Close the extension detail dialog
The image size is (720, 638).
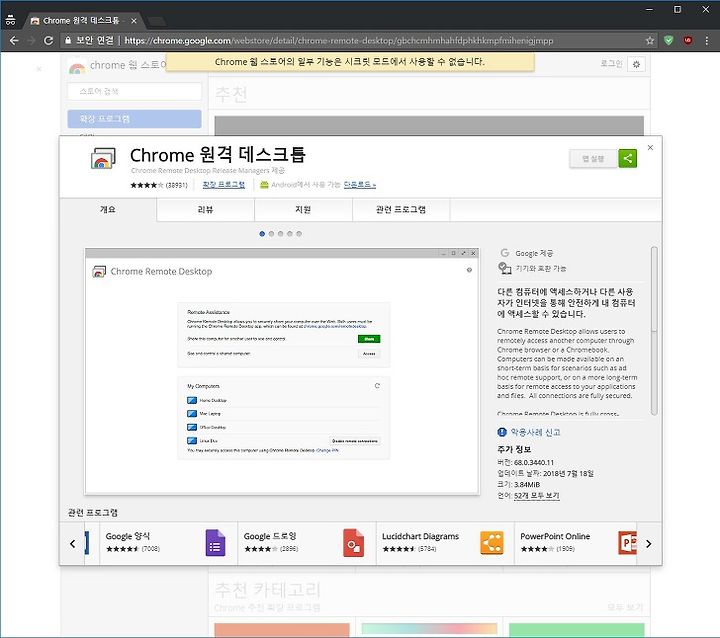tap(650, 147)
